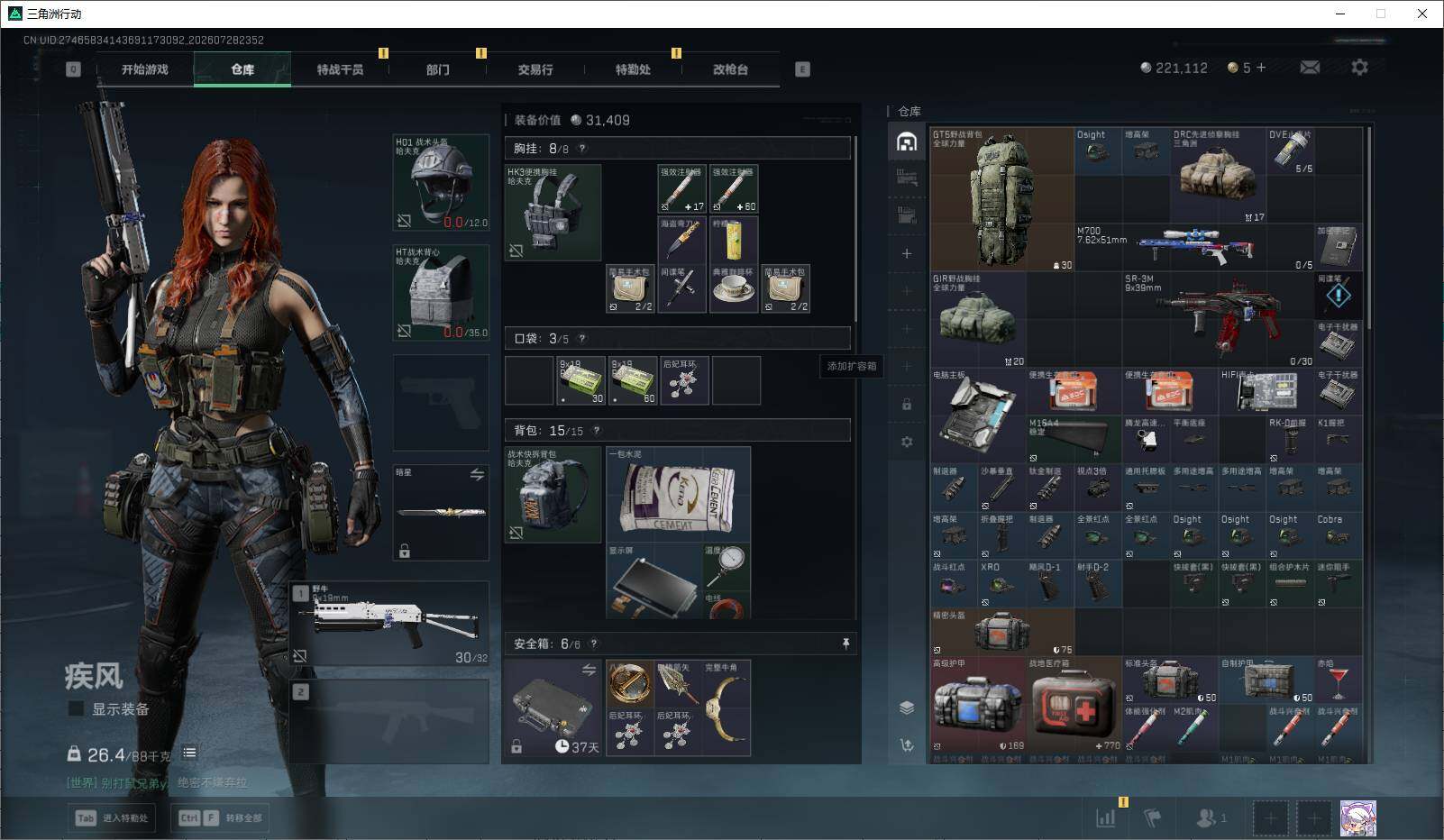Select the 海盗弯刀 in the chest rig
The image size is (1444, 840).
click(682, 239)
